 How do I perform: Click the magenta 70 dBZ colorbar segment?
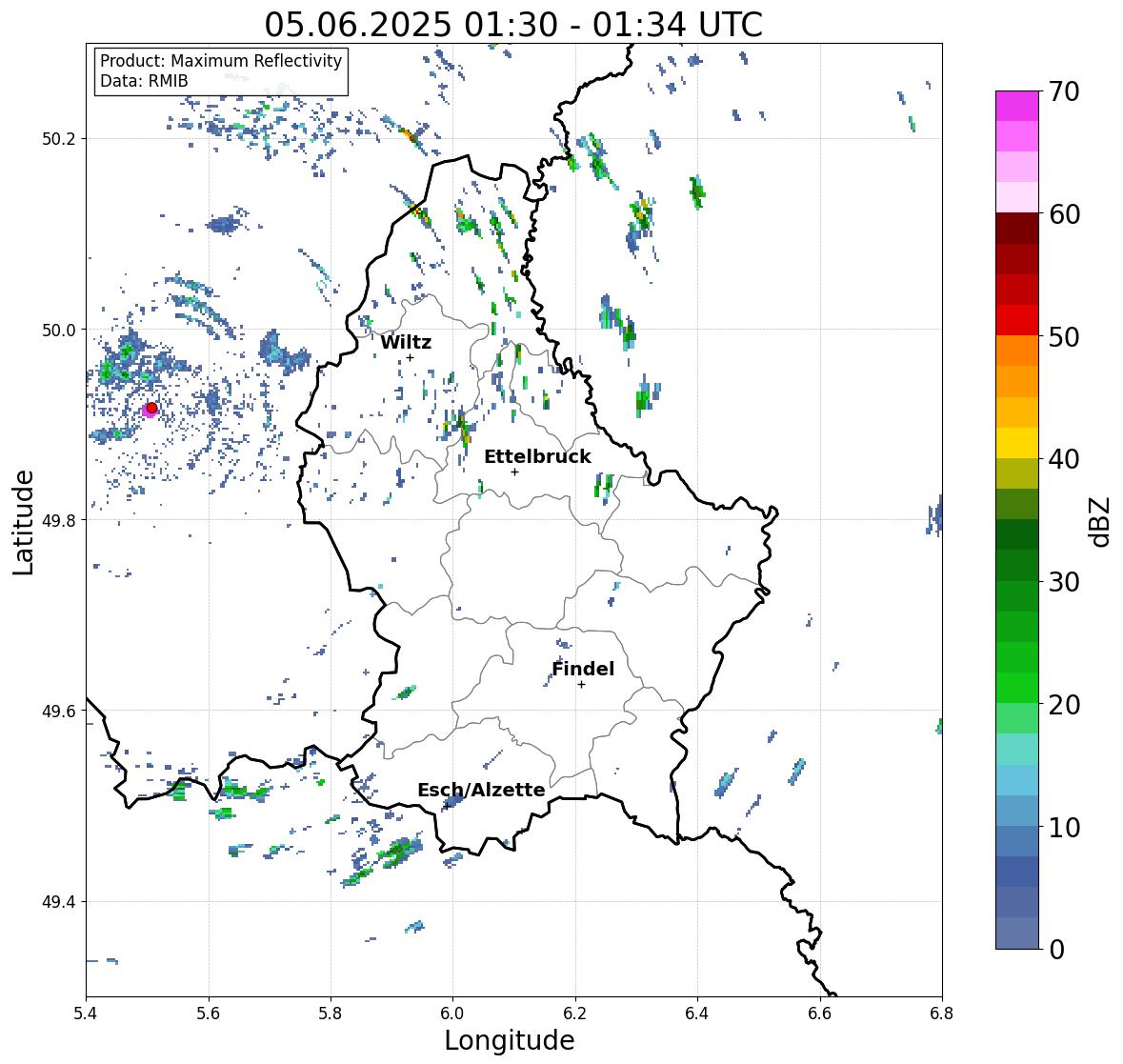point(1017,106)
